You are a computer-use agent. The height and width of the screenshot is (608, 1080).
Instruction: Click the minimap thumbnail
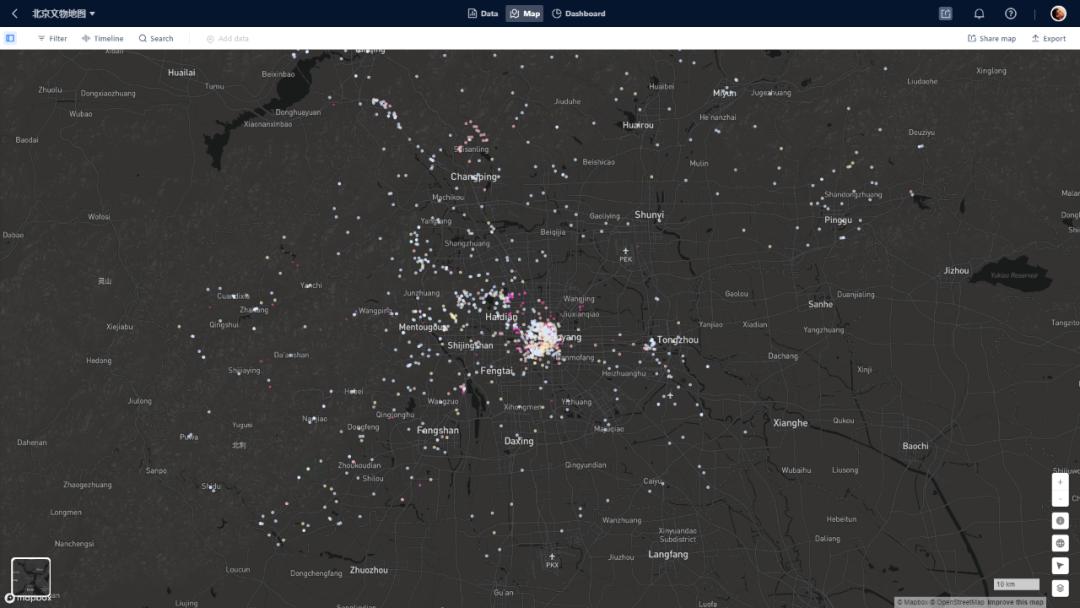(31, 576)
